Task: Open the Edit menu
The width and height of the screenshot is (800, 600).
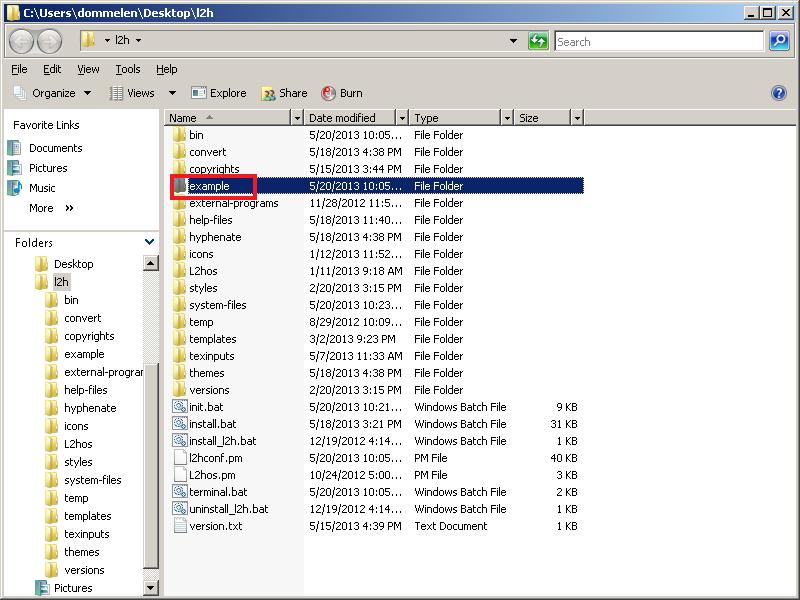Action: (x=52, y=69)
